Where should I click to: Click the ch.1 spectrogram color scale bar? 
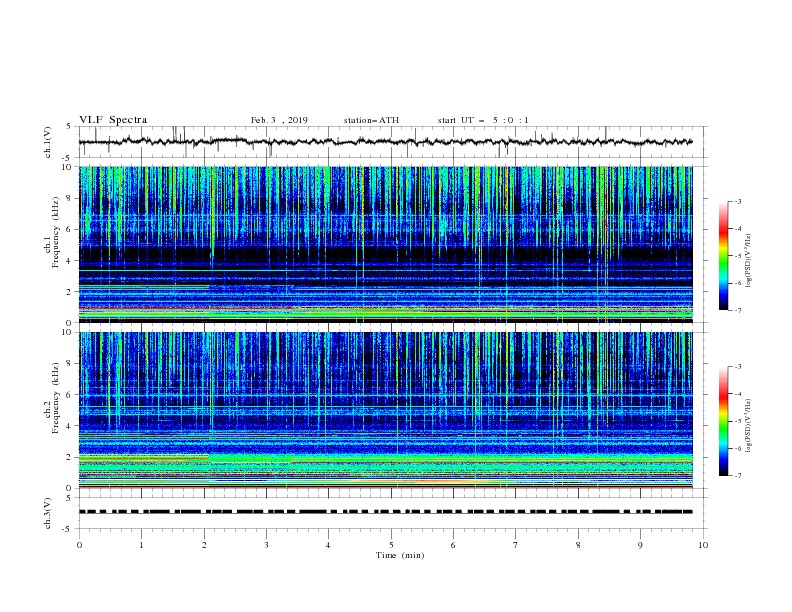point(723,256)
